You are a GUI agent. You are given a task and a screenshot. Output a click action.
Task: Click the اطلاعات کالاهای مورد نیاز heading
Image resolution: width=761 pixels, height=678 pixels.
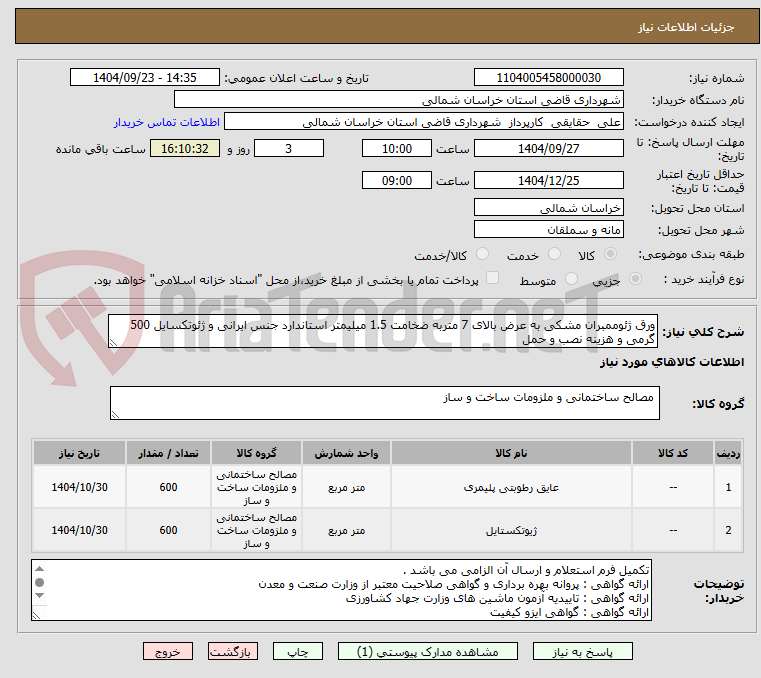click(x=672, y=362)
